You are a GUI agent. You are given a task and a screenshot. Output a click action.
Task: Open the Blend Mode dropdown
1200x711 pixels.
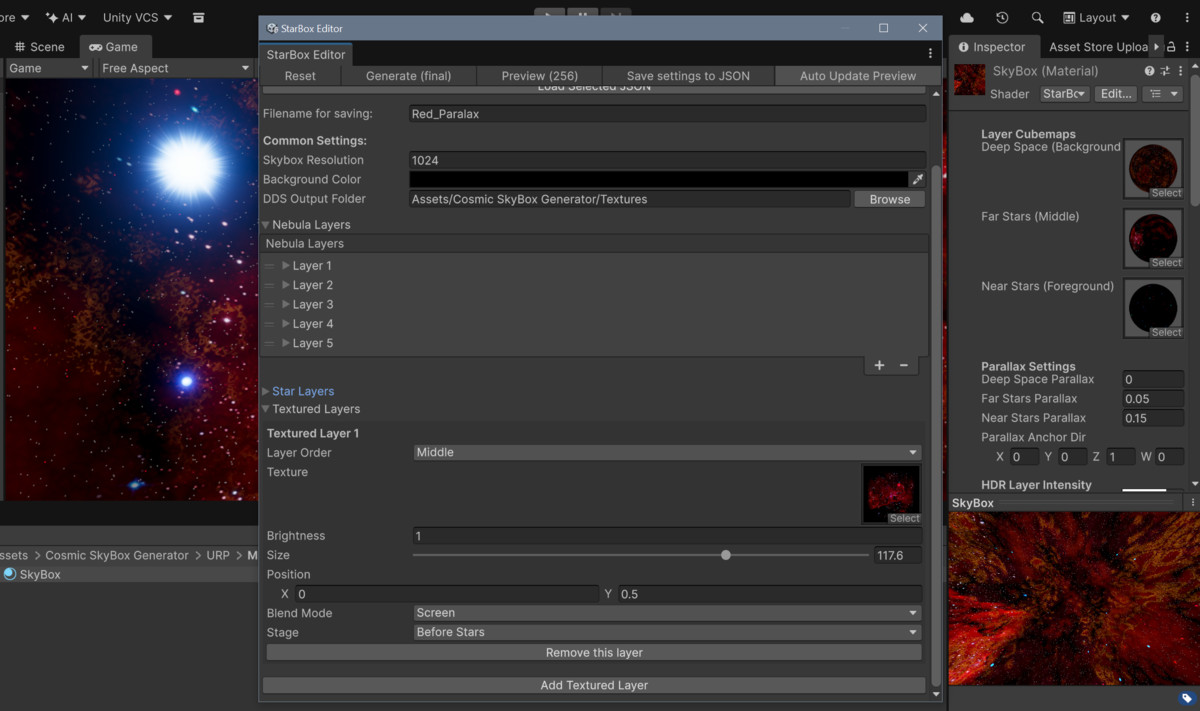(x=667, y=613)
